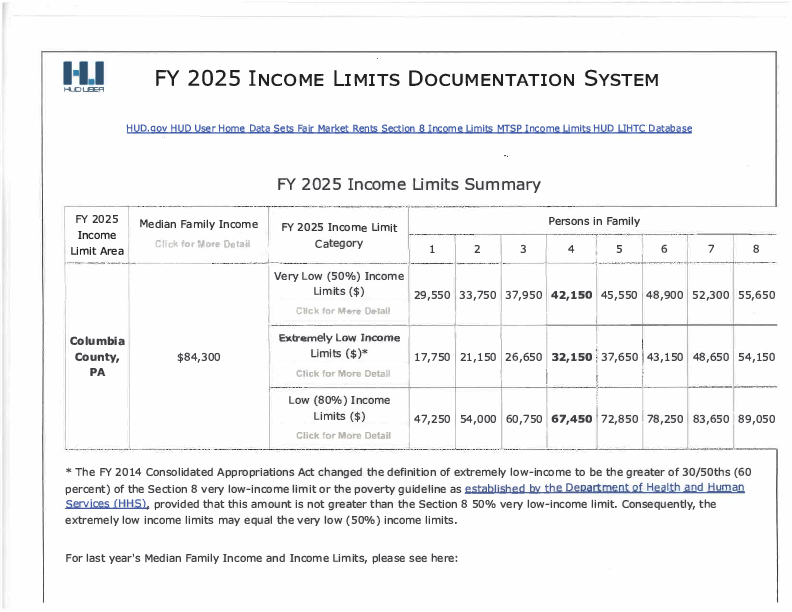Click the bold 67,450 low income value
Image resolution: width=792 pixels, height=612 pixels.
point(571,420)
